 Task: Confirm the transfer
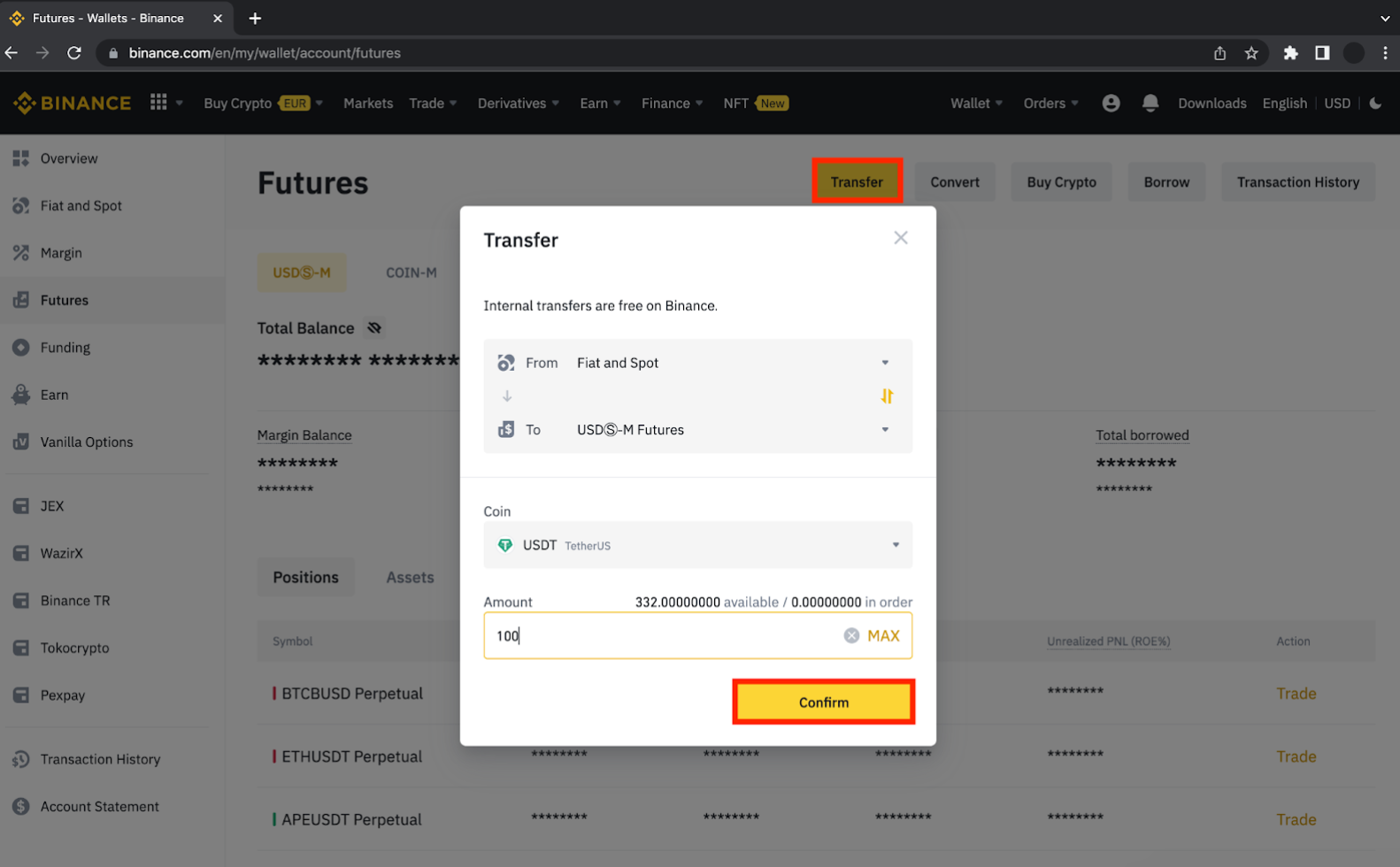pos(824,702)
